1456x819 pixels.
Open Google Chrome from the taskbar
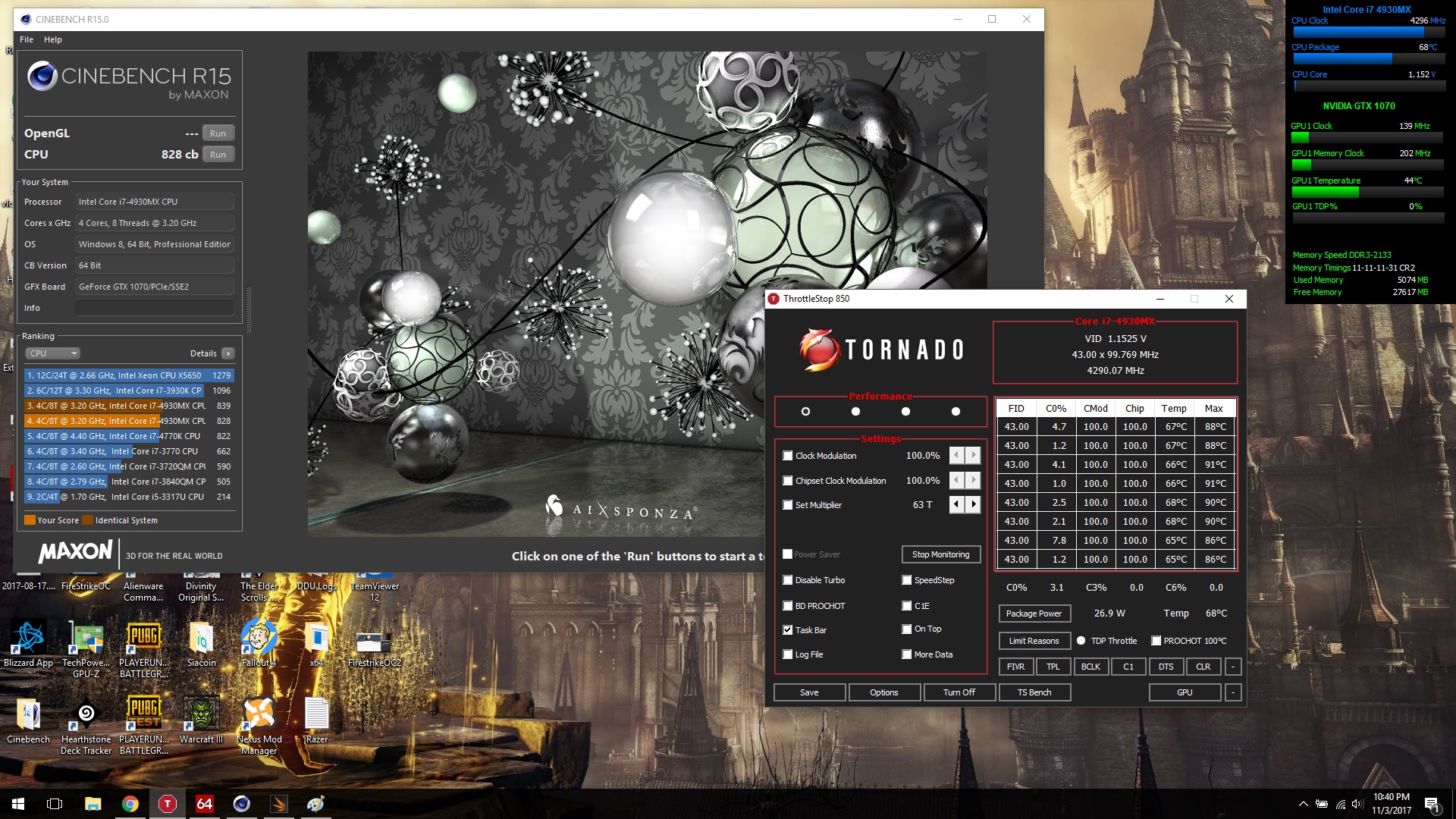(130, 804)
